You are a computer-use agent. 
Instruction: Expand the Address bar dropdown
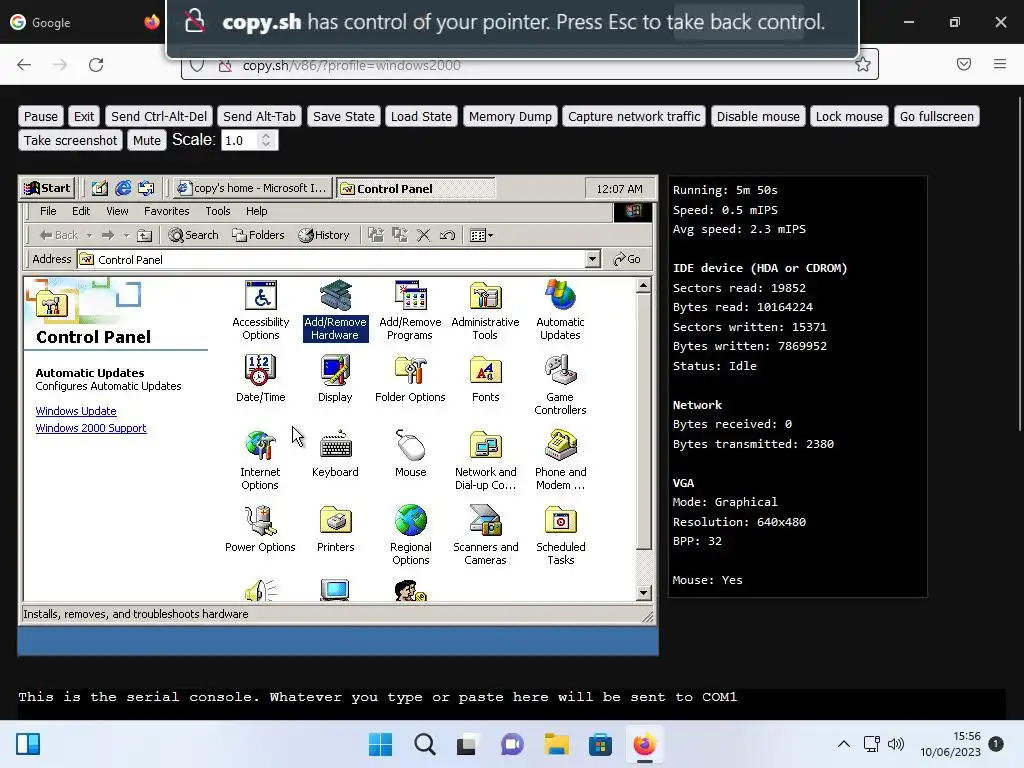[592, 259]
